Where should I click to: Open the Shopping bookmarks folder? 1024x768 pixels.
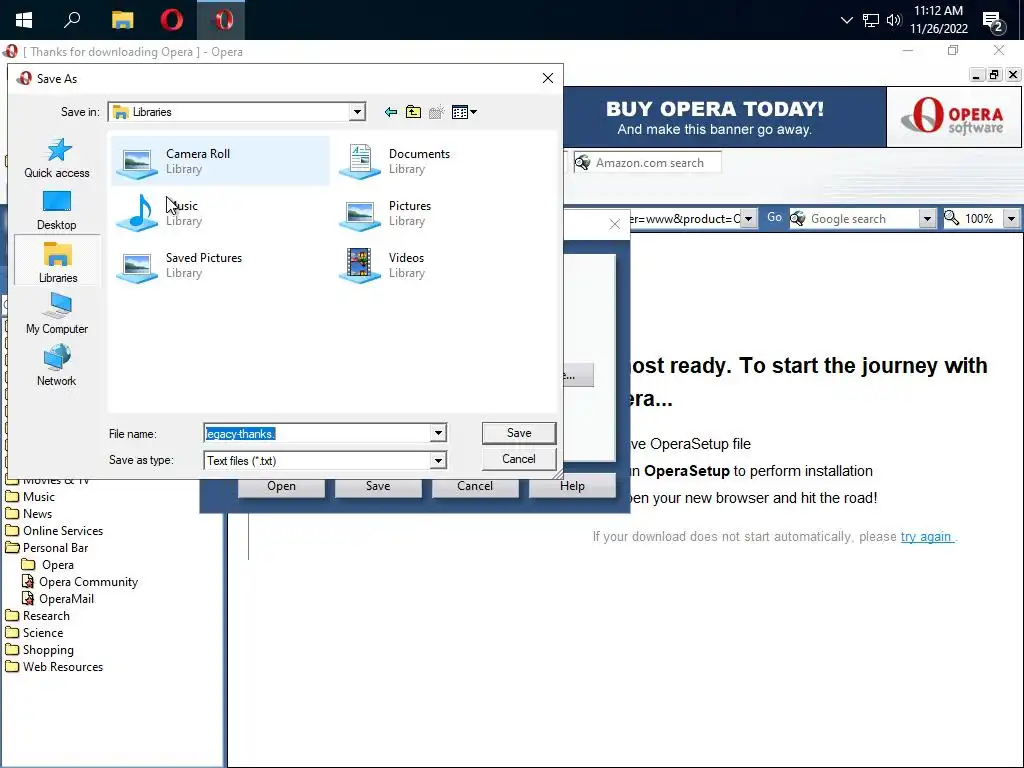pyautogui.click(x=40, y=650)
